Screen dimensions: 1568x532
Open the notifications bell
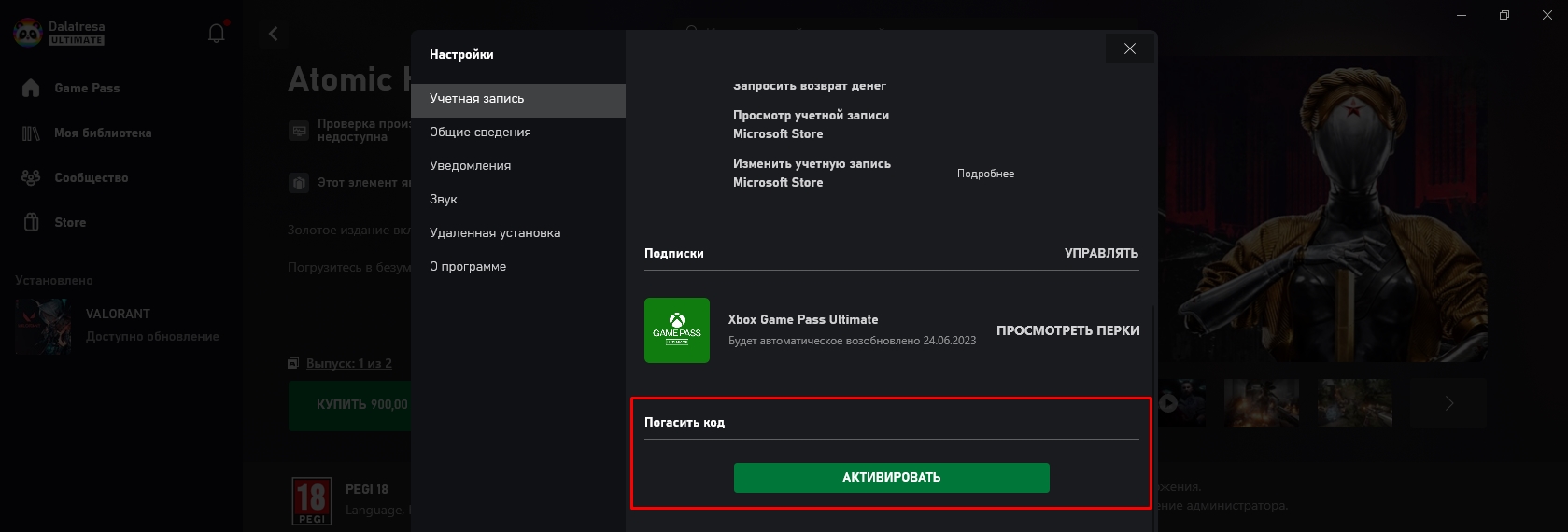point(217,33)
